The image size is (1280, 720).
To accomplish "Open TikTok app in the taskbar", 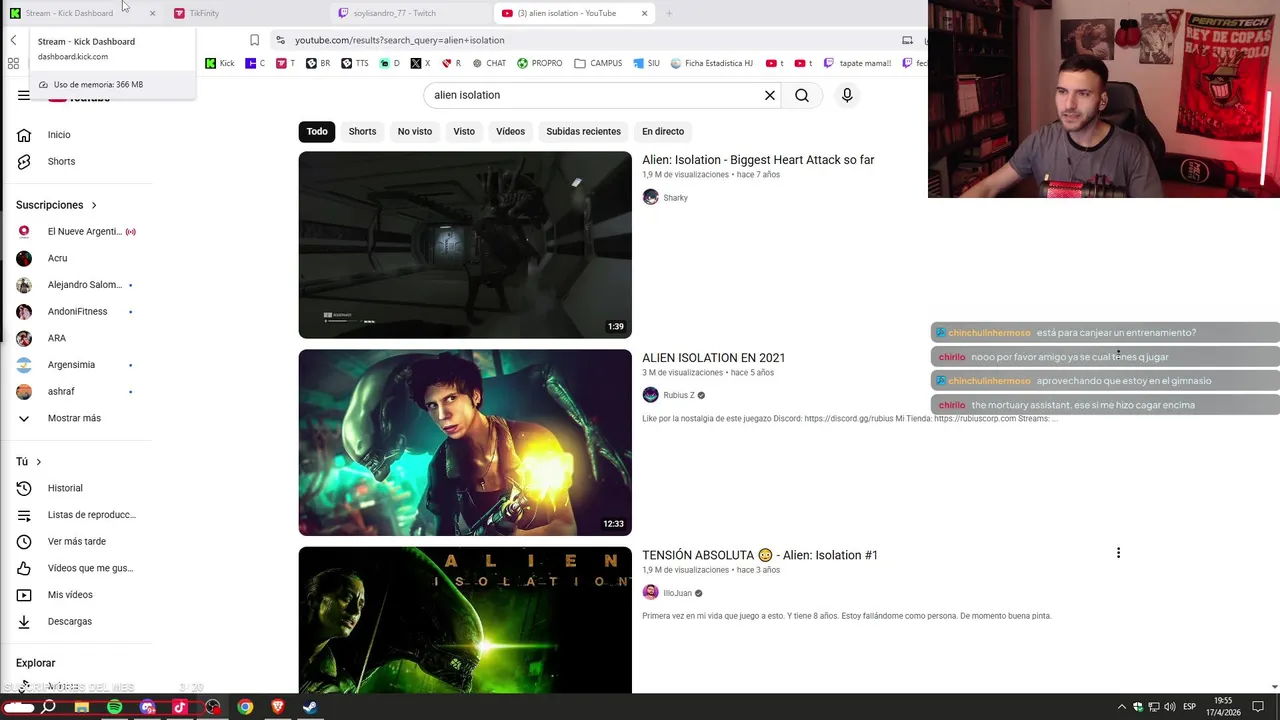I will [180, 707].
